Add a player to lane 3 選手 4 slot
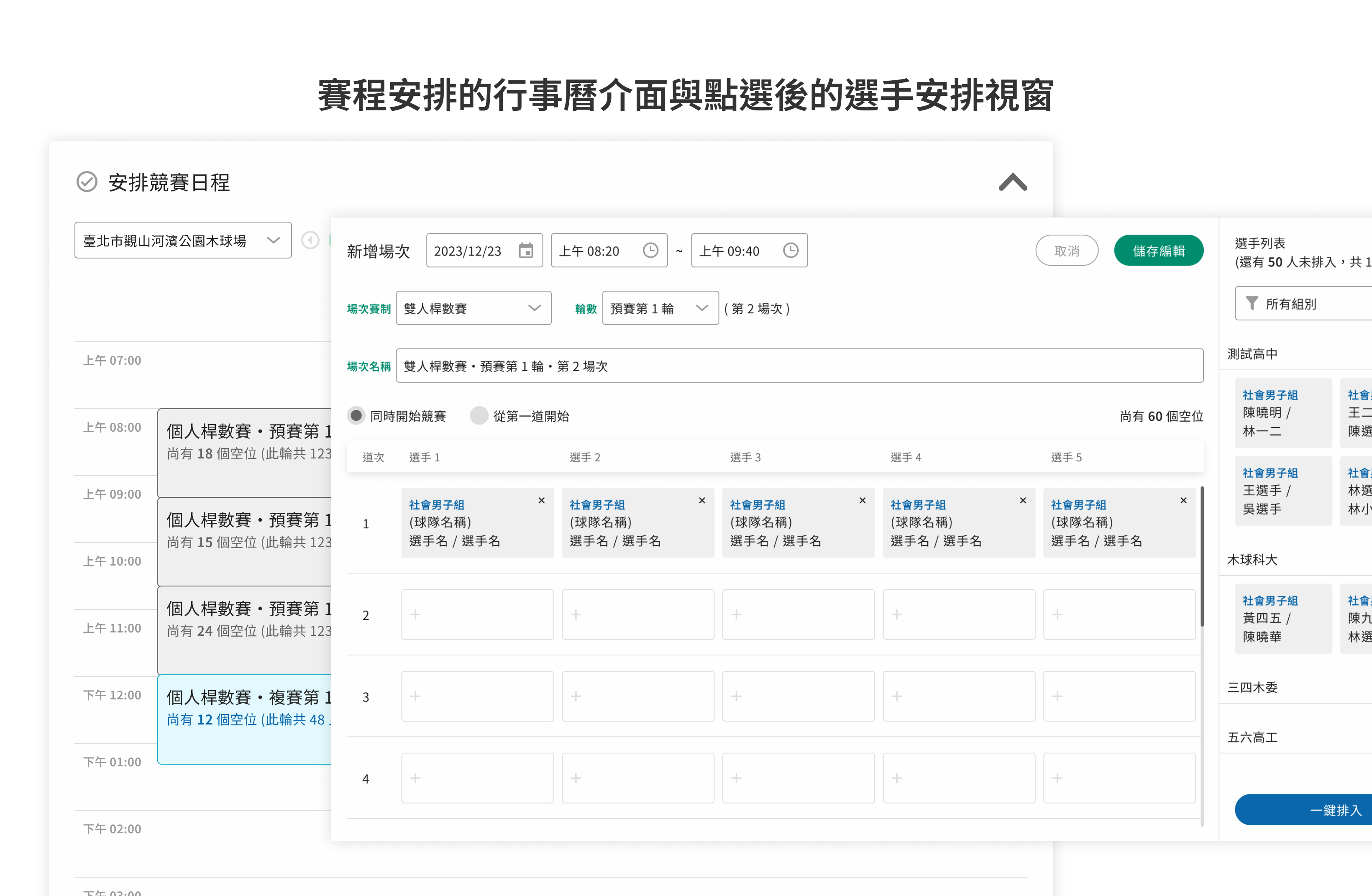This screenshot has height=896, width=1372. point(959,696)
